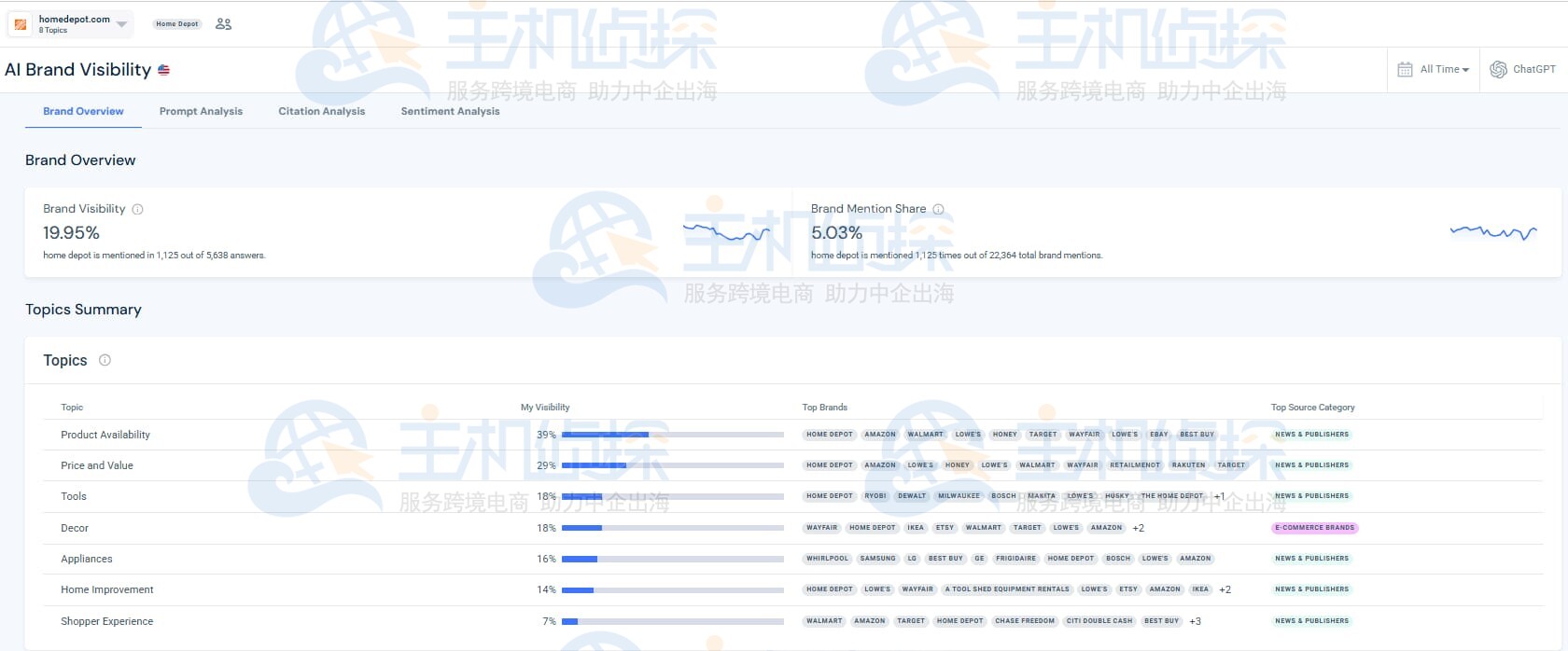The image size is (1568, 651).
Task: Expand the +2 more brands in Home Improvement row
Action: (x=1225, y=589)
